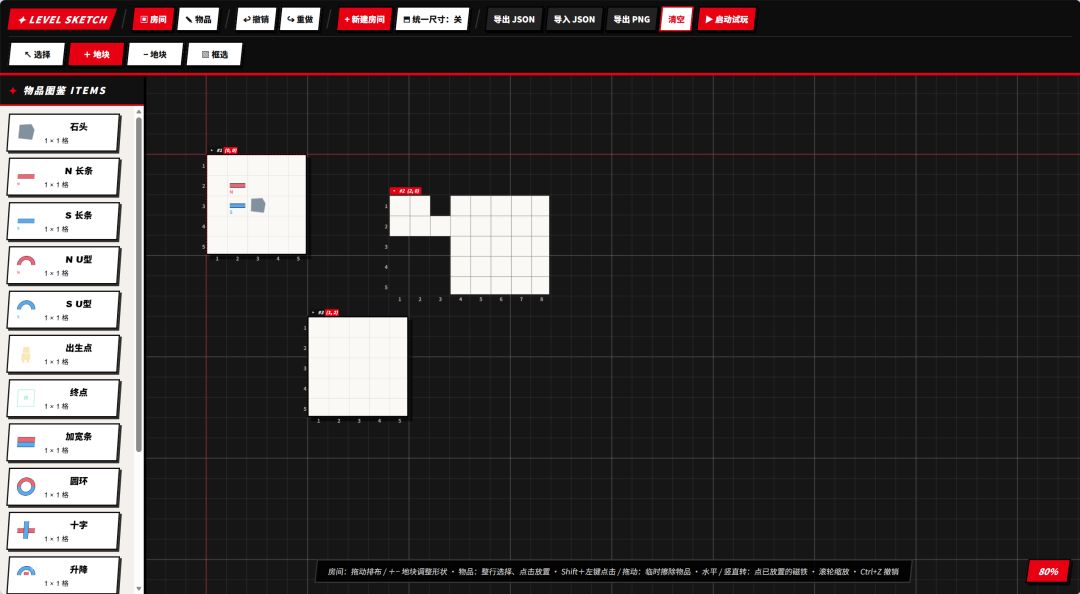Image resolution: width=1080 pixels, height=594 pixels.
Task: Undo with the 撤销 button
Action: pos(256,19)
